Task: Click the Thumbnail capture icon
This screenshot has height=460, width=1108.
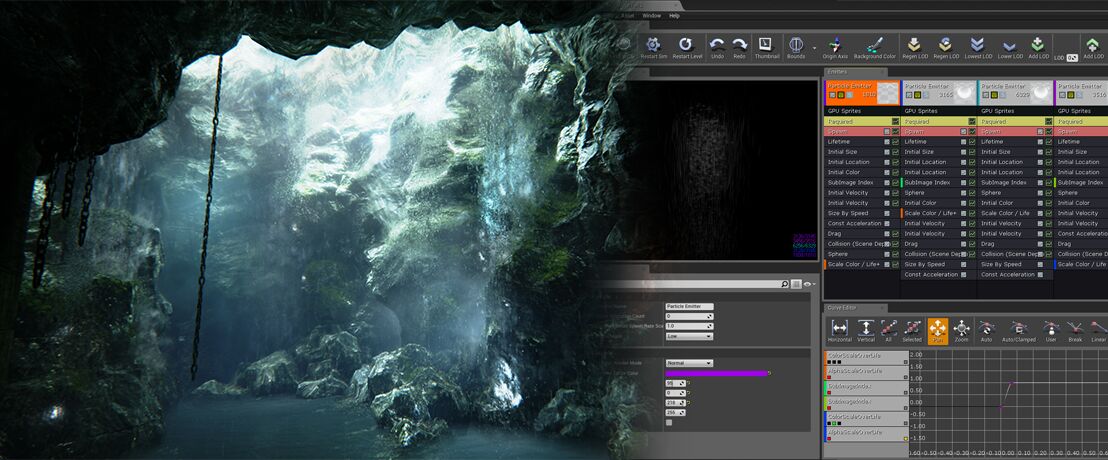Action: (x=766, y=45)
